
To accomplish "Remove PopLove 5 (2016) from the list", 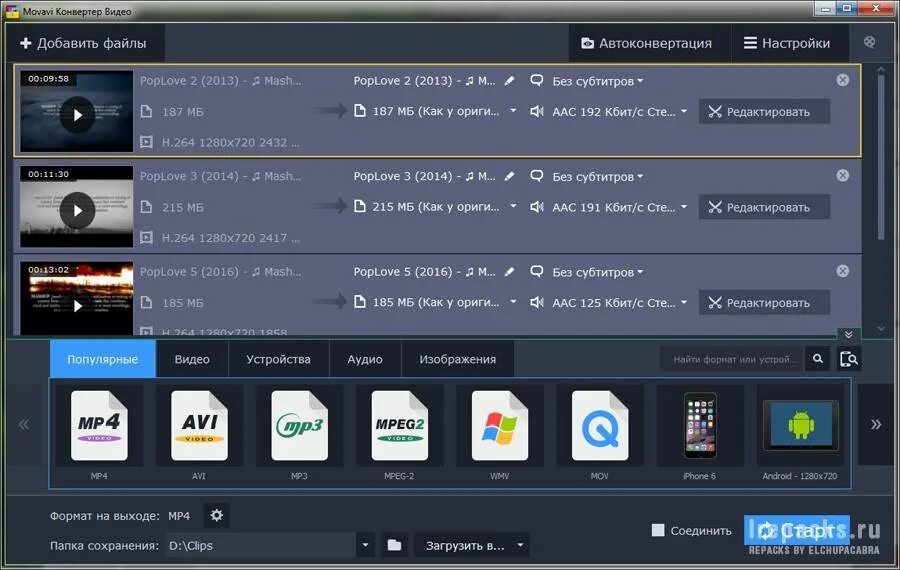I will [x=843, y=270].
